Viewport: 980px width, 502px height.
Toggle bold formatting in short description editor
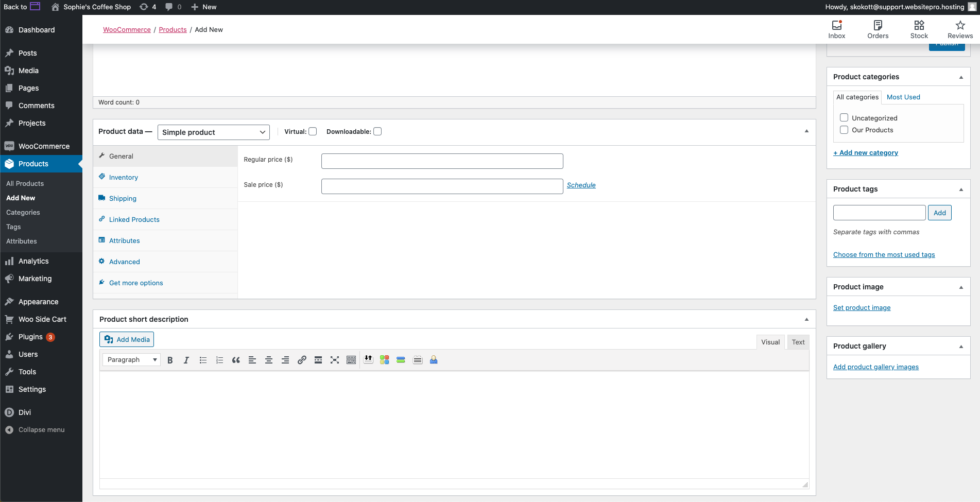click(170, 360)
